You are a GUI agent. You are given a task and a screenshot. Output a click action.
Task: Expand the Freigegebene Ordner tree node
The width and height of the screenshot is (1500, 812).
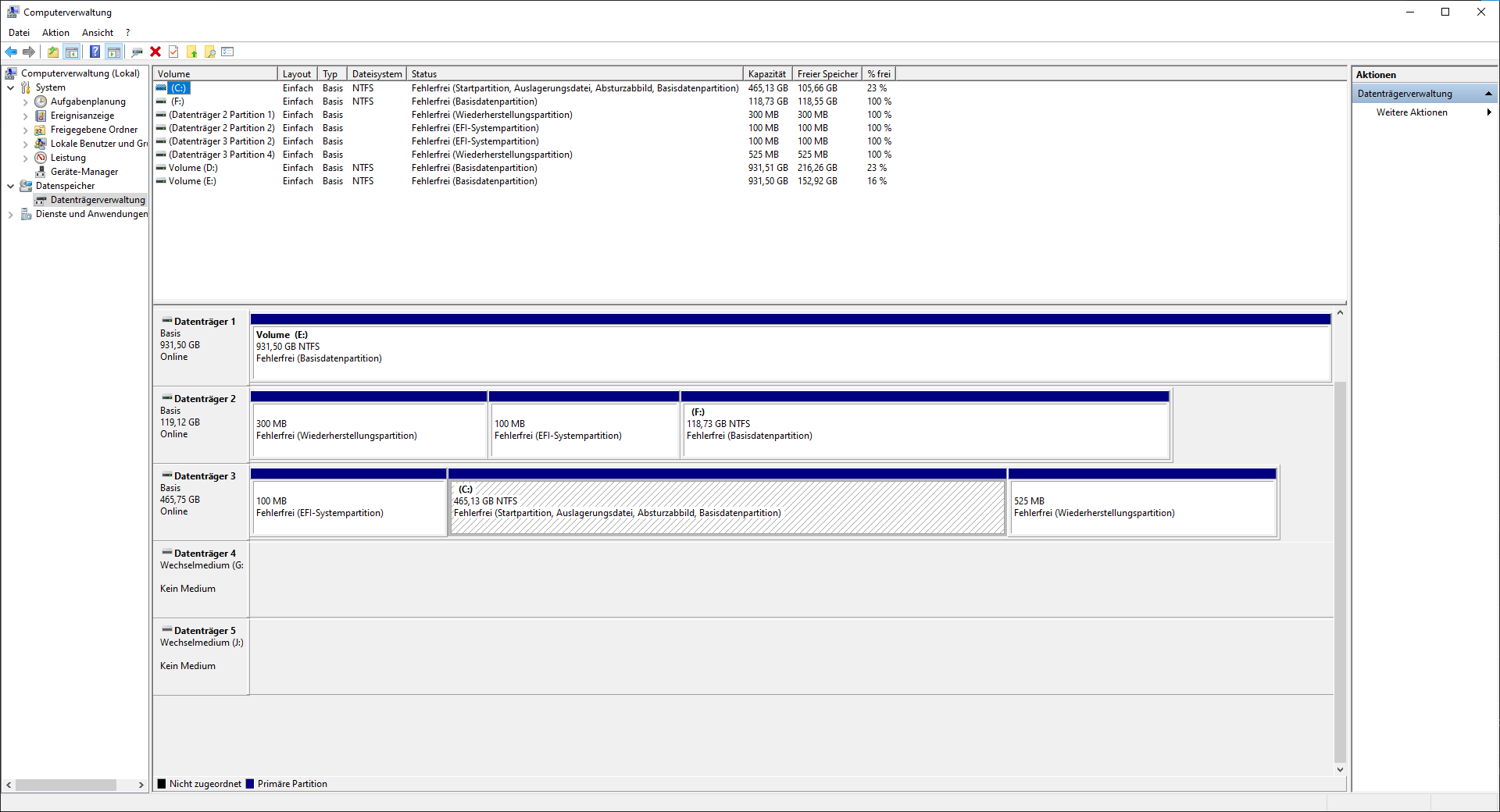(x=26, y=130)
